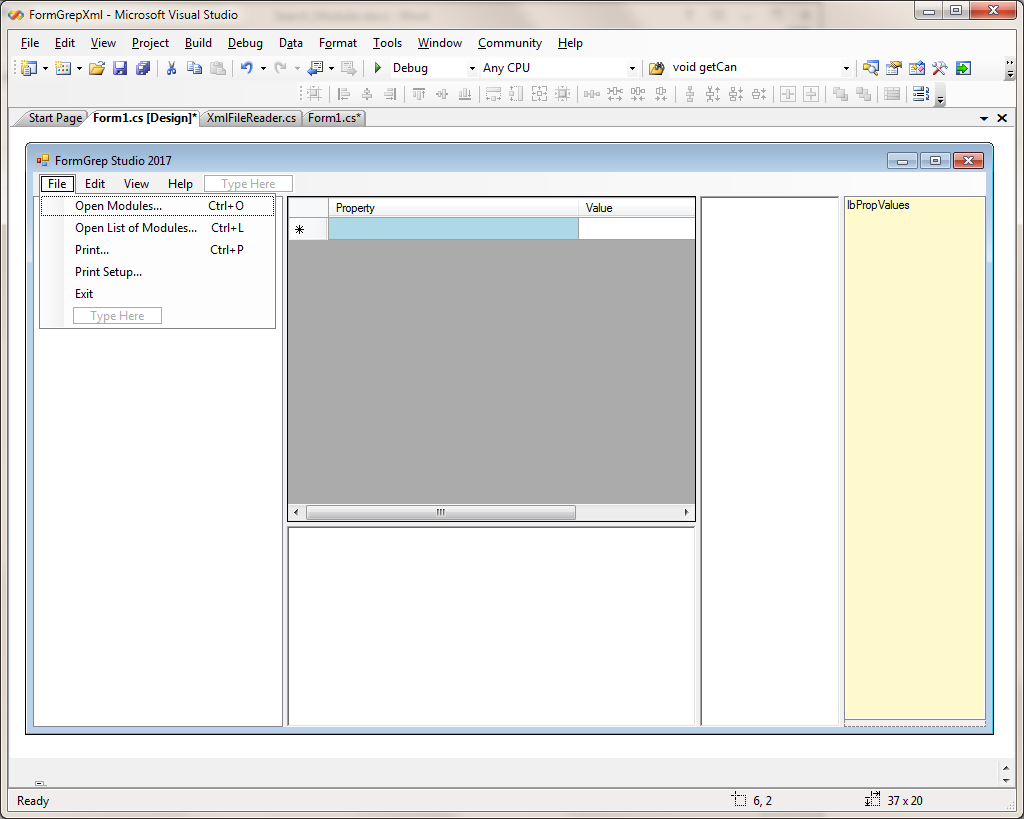
Task: Select the lbPropValues list box
Action: 915,458
